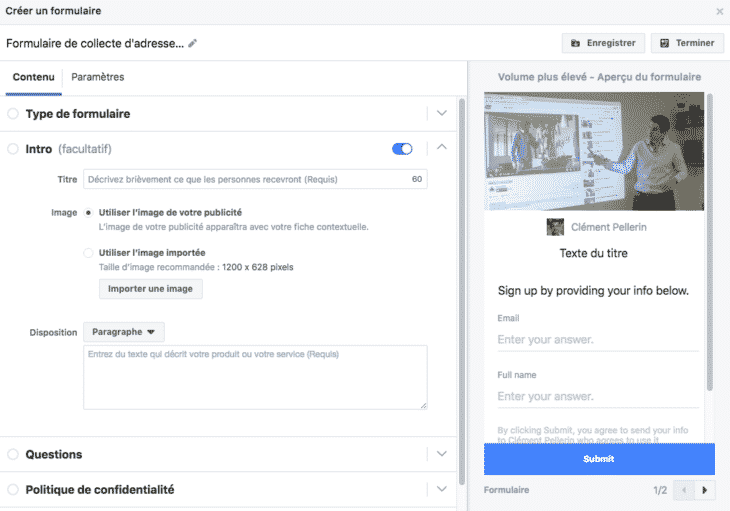
Task: Expand the Questions section
Action: pos(442,454)
